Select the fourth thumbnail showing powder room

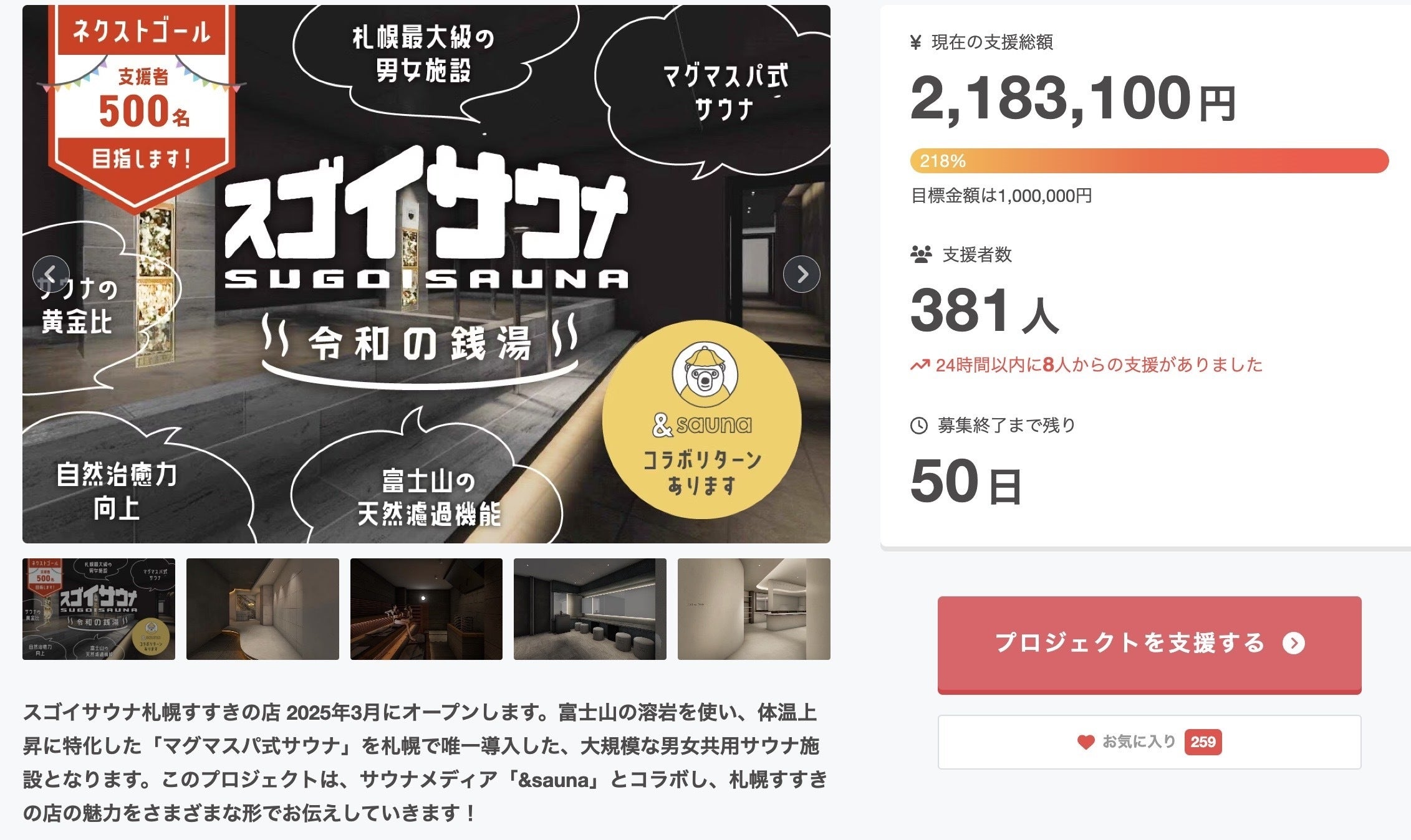tap(590, 609)
